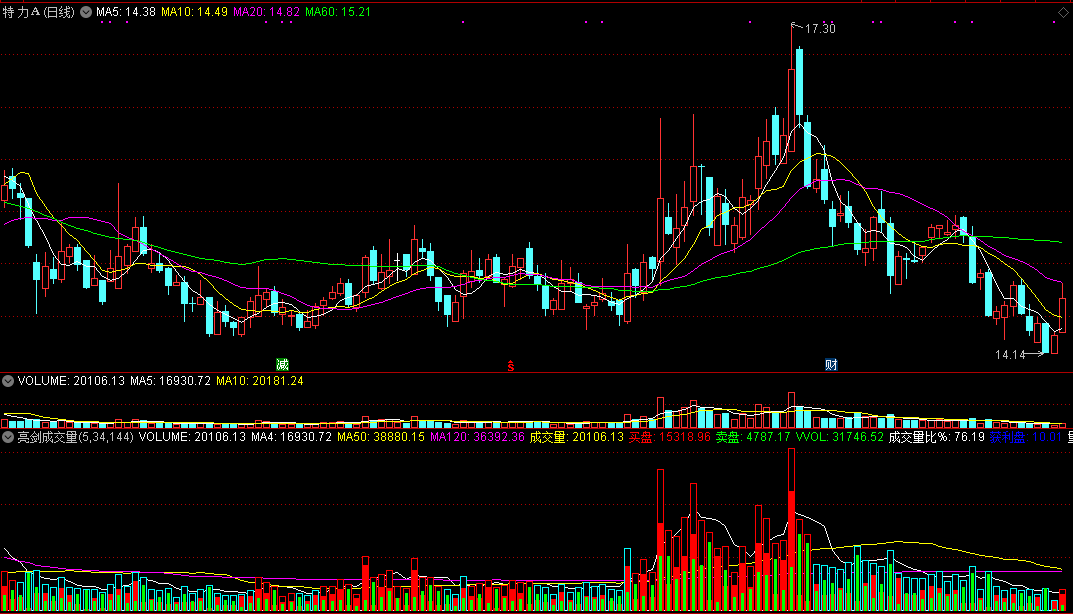Open the blue 财 financial report marker
The image size is (1073, 614).
coord(831,365)
